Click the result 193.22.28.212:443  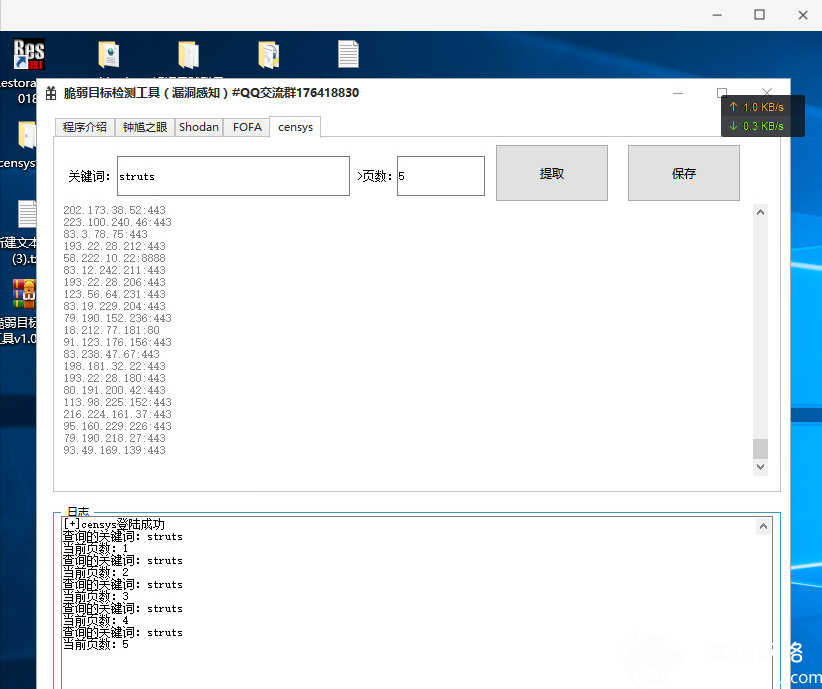pos(114,246)
